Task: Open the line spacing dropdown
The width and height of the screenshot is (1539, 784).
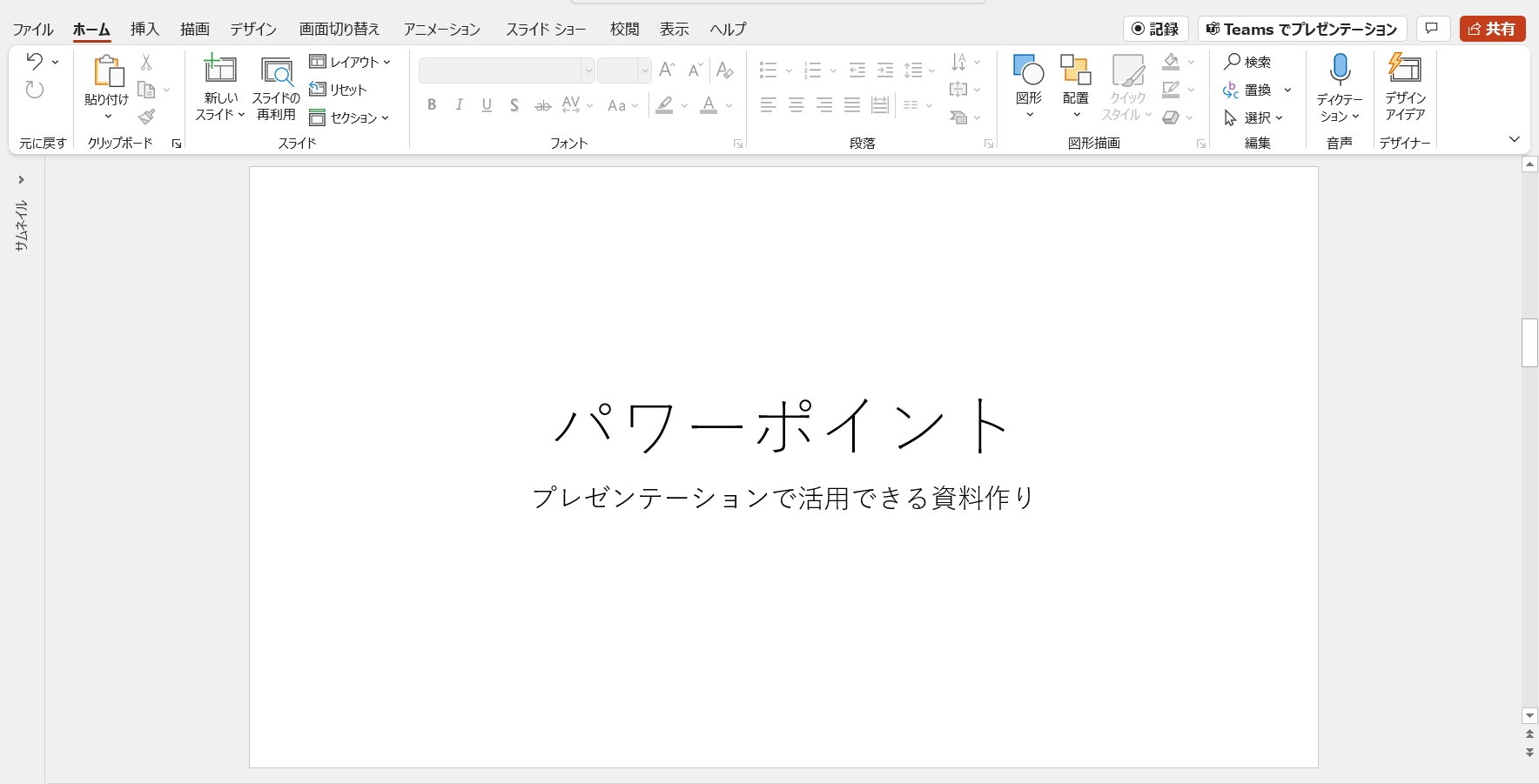Action: (x=919, y=70)
